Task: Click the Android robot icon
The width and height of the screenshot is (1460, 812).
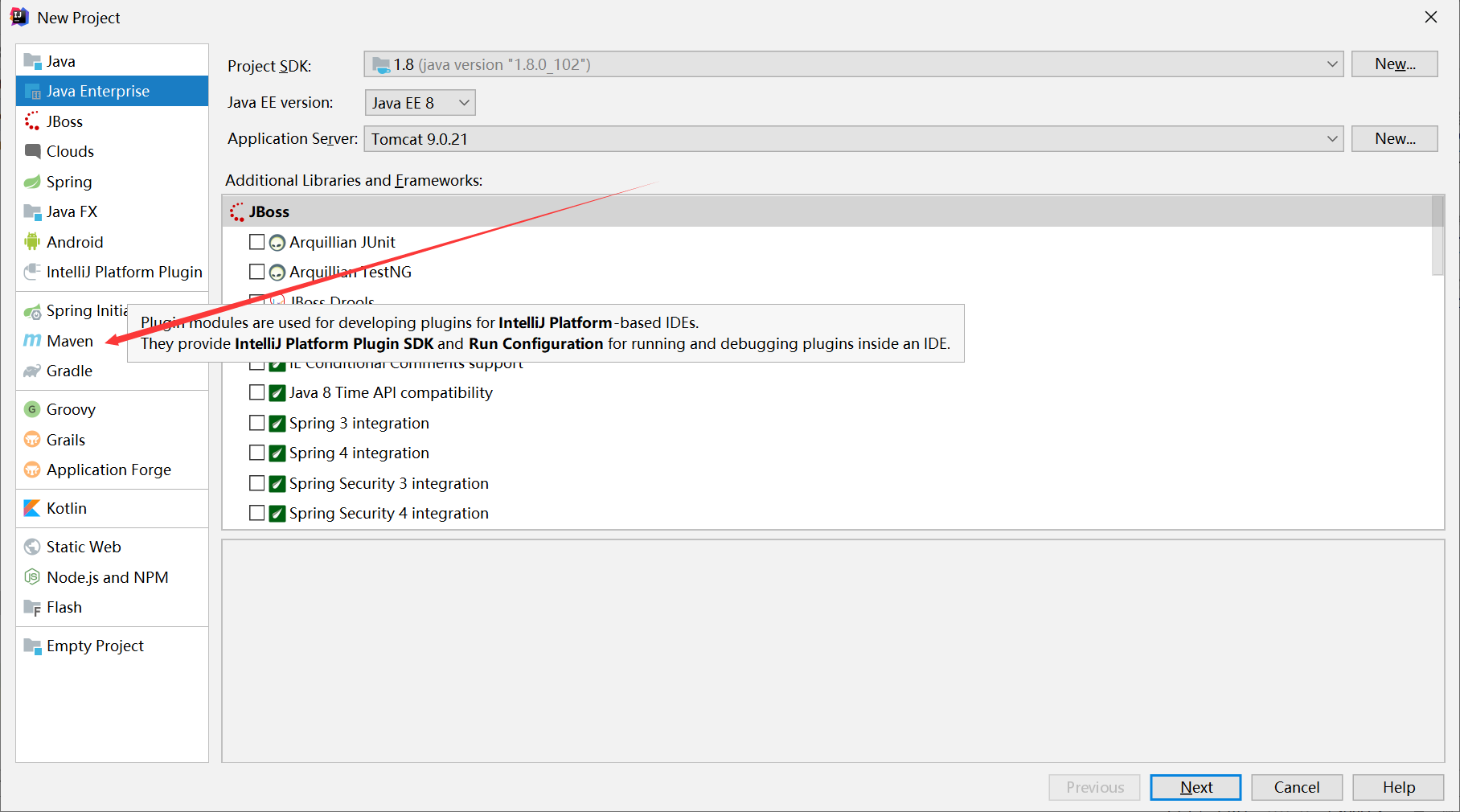Action: coord(32,242)
